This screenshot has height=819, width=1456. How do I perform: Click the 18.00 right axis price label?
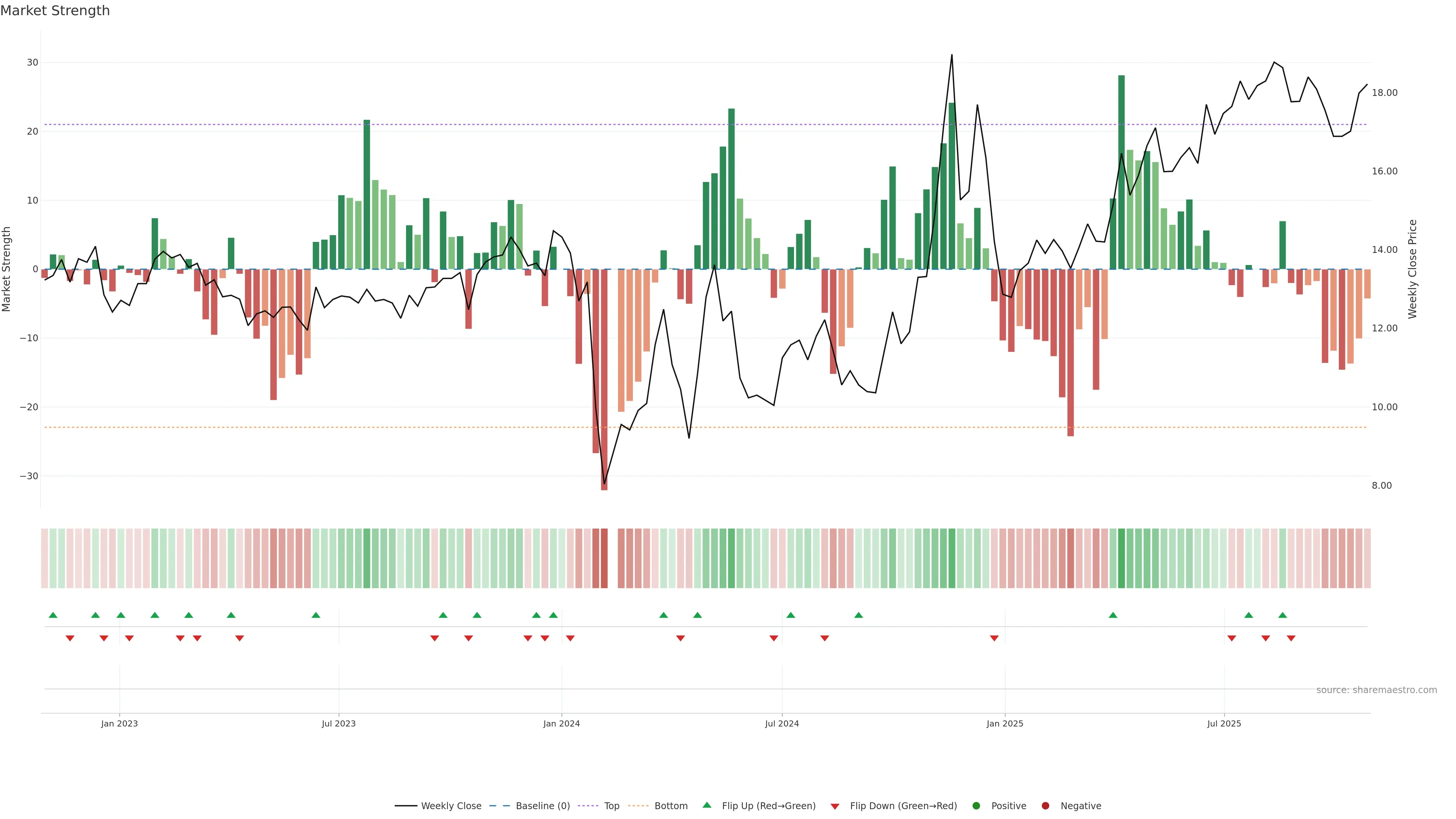(x=1384, y=93)
